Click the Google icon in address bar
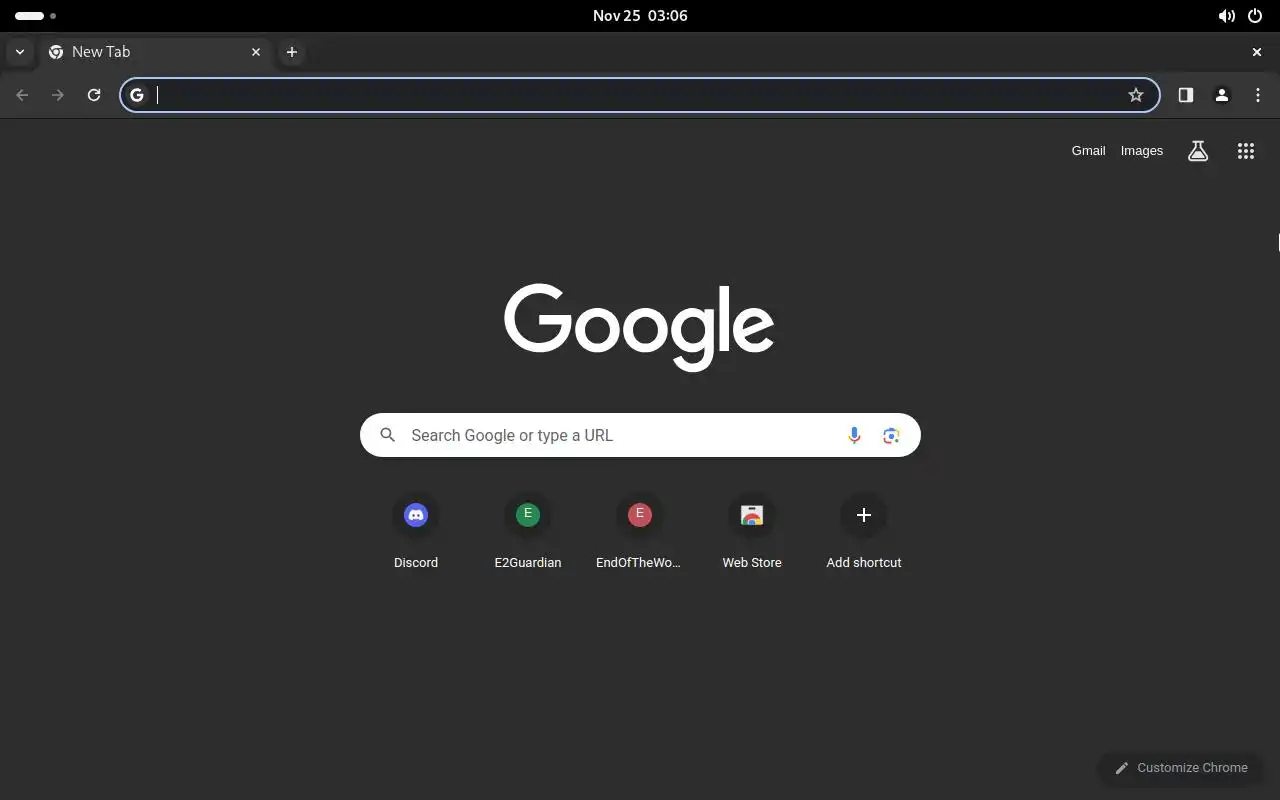Viewport: 1280px width, 800px height. [x=137, y=95]
